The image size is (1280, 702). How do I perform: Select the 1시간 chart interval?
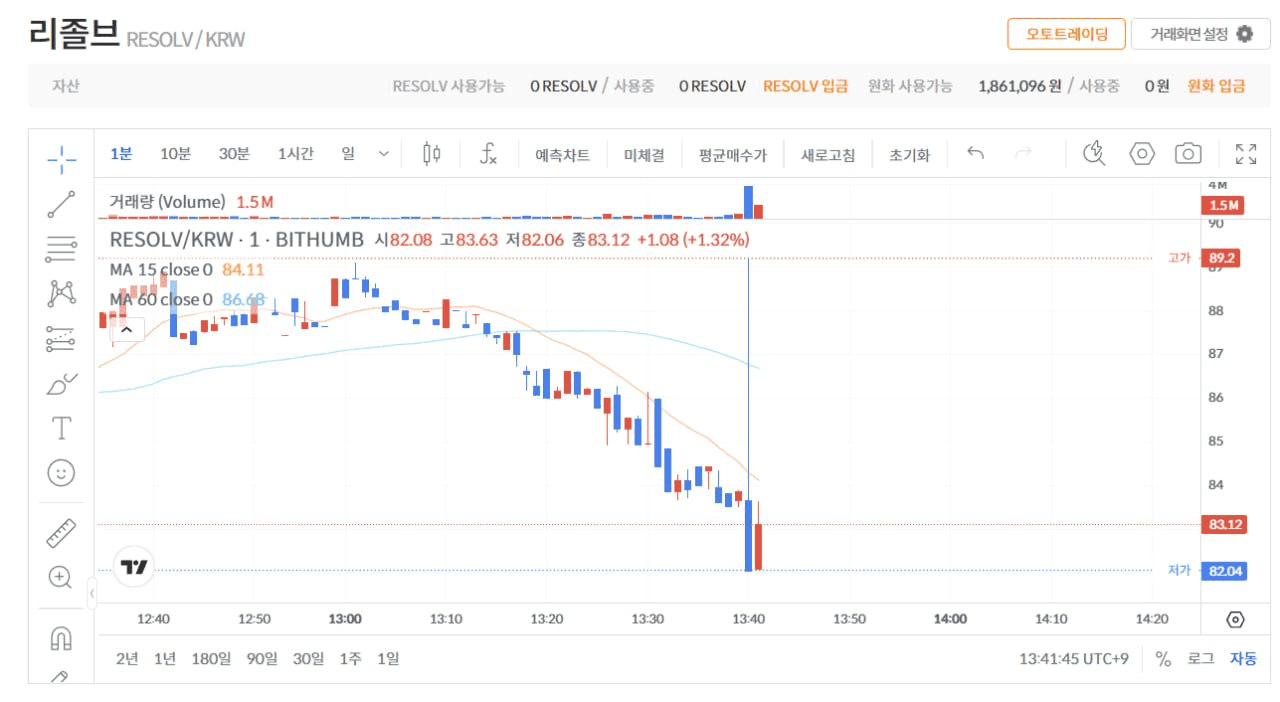tap(295, 154)
